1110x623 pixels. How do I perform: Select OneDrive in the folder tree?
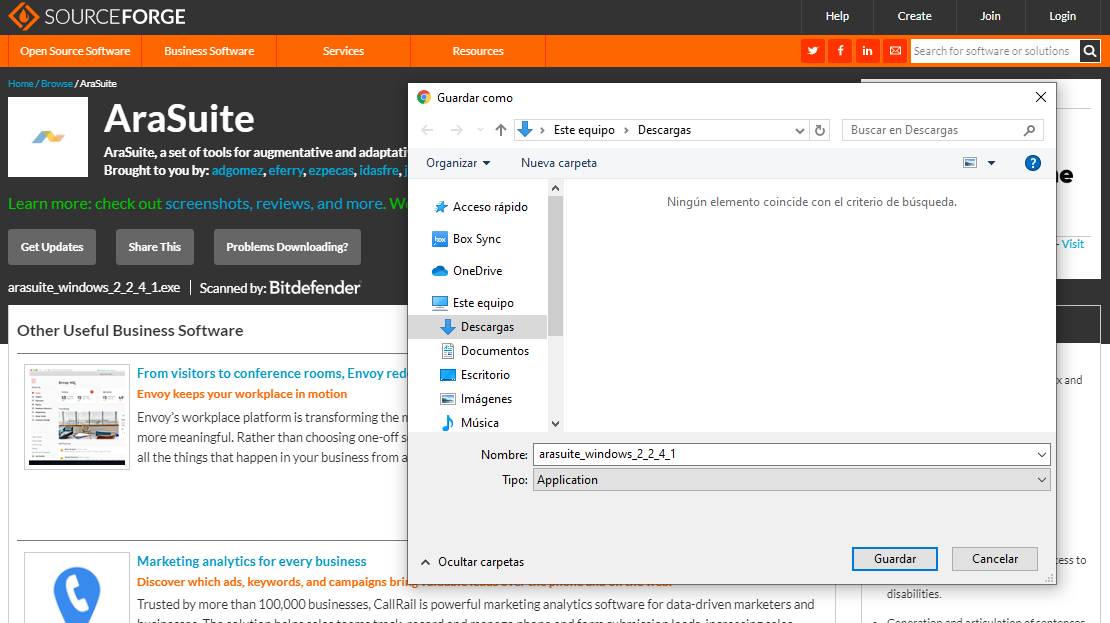tap(468, 271)
